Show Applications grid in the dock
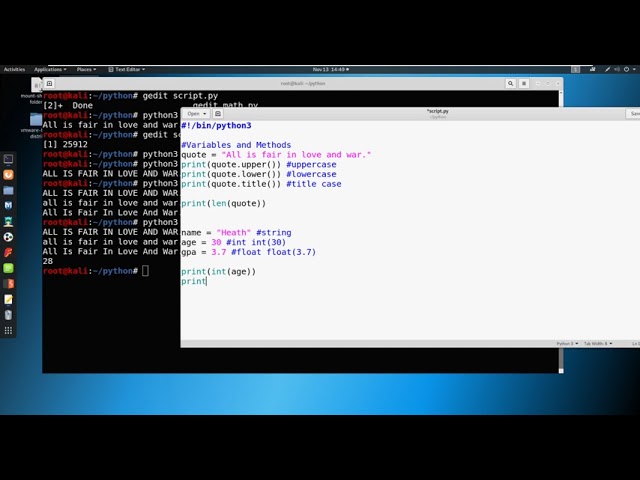The width and height of the screenshot is (640, 480). (8, 330)
